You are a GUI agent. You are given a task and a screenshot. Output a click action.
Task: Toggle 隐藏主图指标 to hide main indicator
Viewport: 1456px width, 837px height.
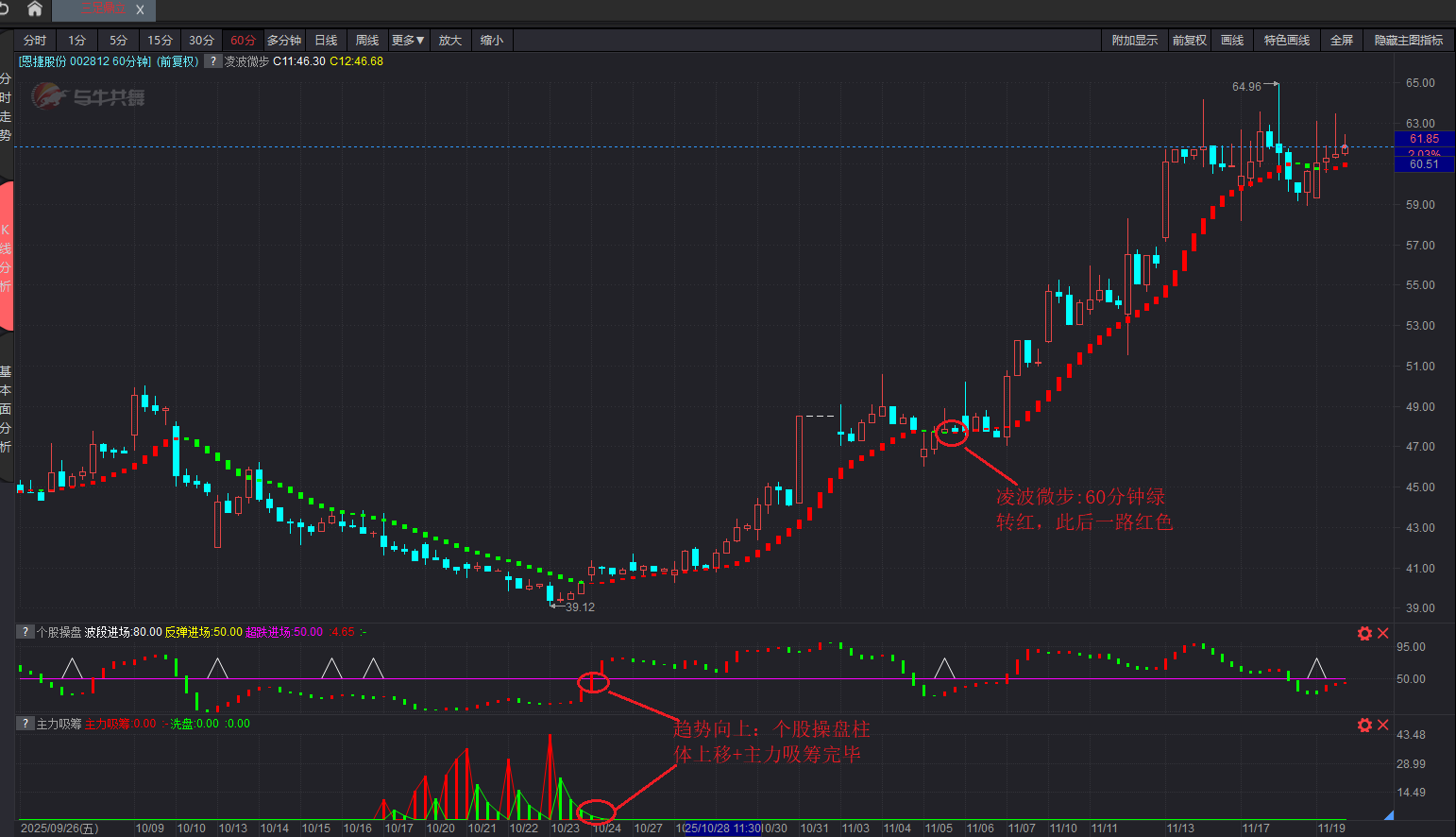(x=1408, y=41)
